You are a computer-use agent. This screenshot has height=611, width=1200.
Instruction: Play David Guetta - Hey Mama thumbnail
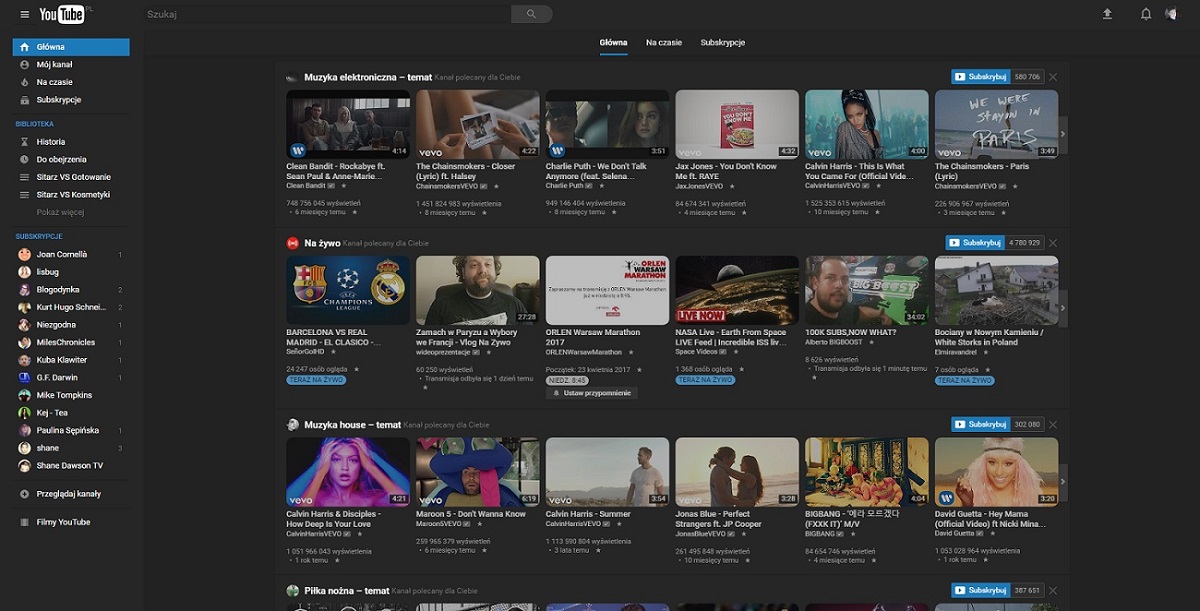pos(996,472)
